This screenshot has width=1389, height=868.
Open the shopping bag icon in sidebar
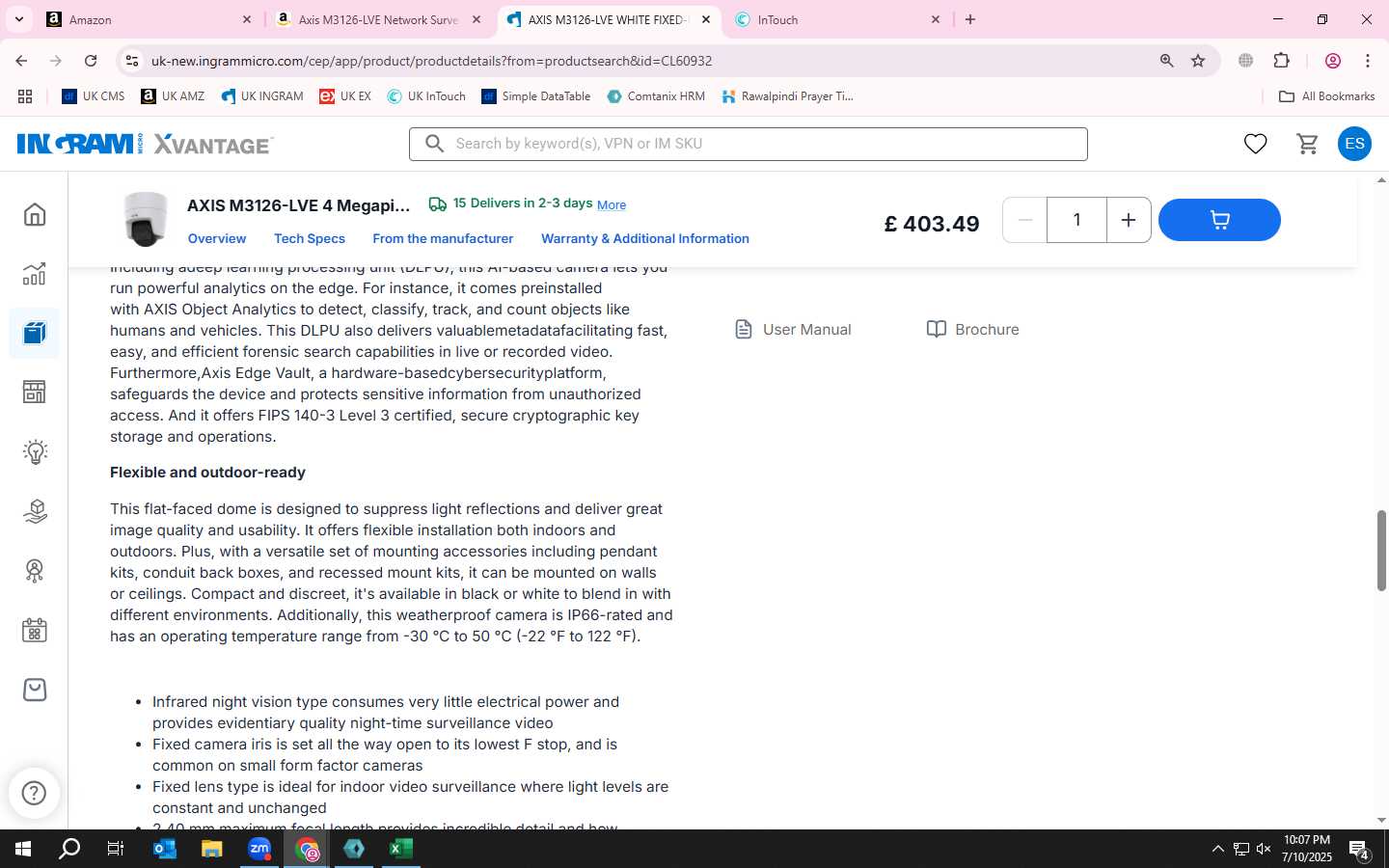35,690
